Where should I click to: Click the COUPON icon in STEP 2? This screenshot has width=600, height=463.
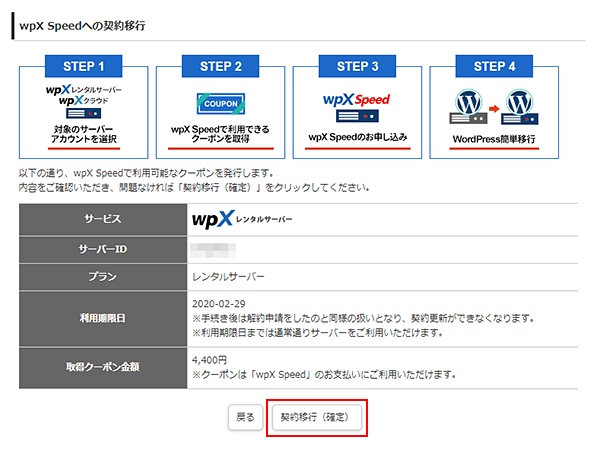(x=221, y=103)
